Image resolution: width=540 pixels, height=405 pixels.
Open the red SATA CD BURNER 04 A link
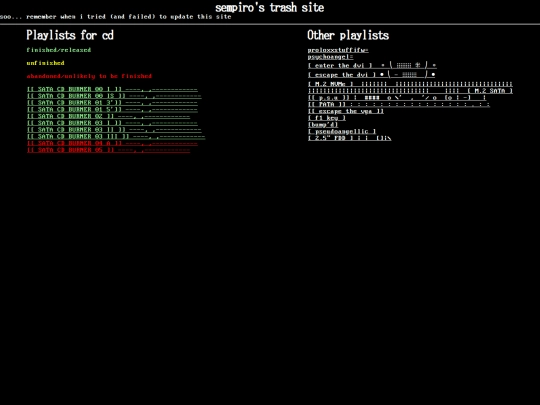[x=112, y=143]
